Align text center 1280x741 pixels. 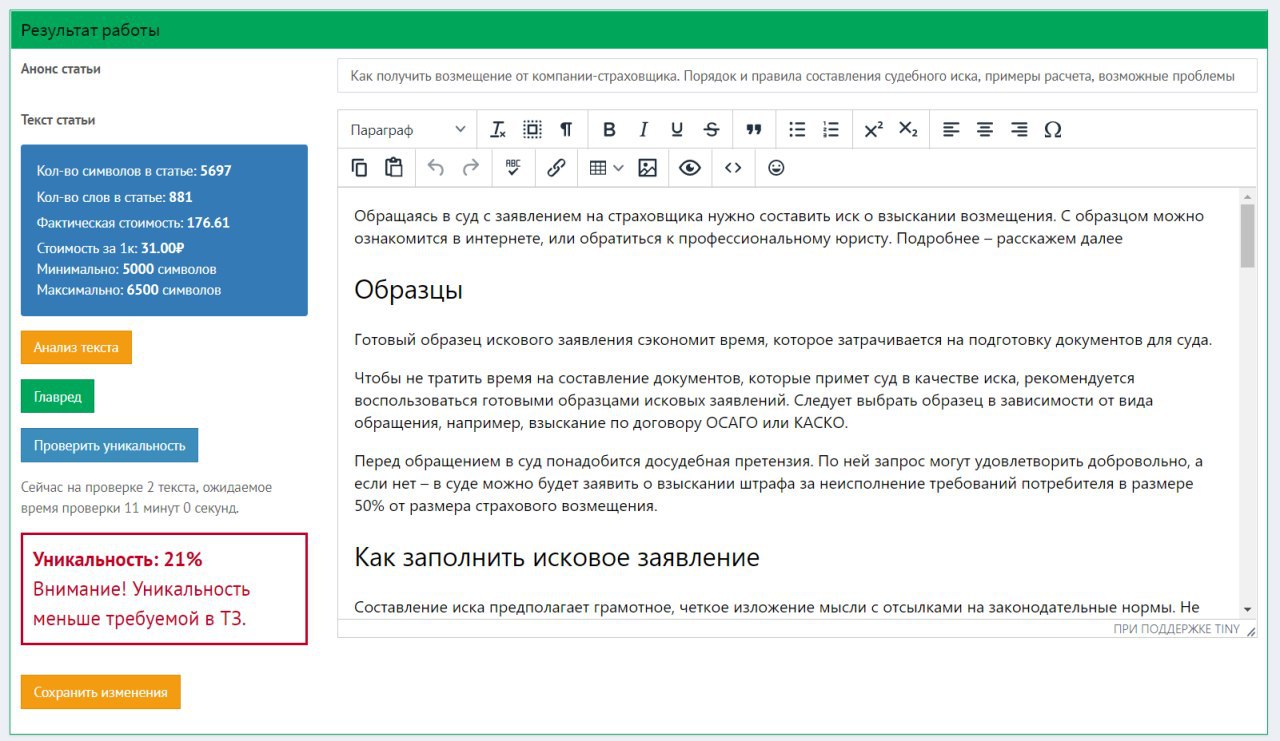(x=985, y=129)
